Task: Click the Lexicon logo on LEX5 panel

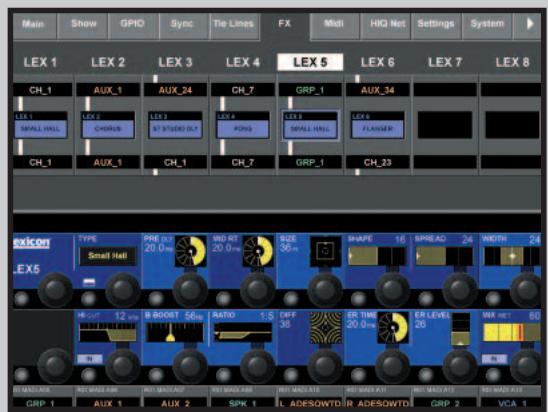Action: [31, 243]
